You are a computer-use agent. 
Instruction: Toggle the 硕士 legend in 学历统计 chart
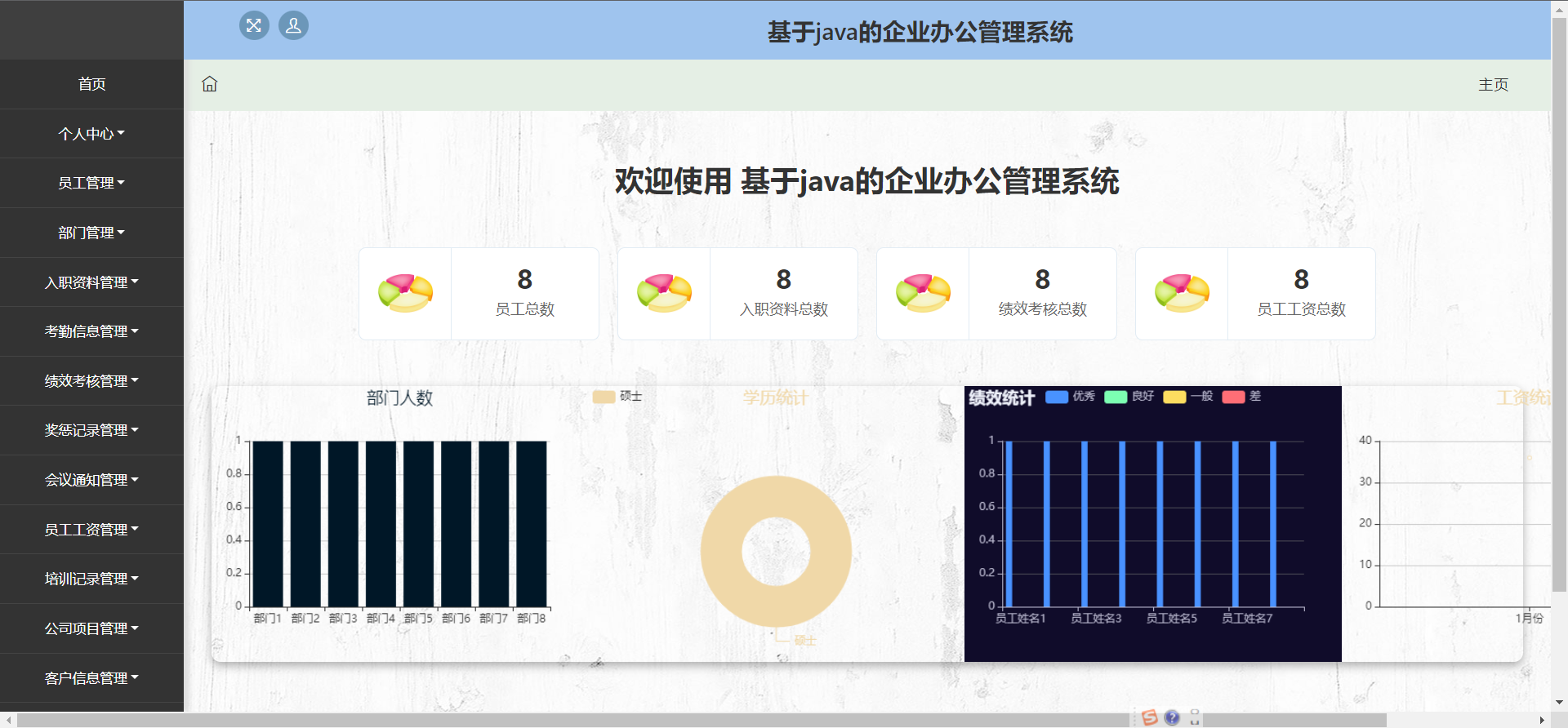pyautogui.click(x=617, y=397)
